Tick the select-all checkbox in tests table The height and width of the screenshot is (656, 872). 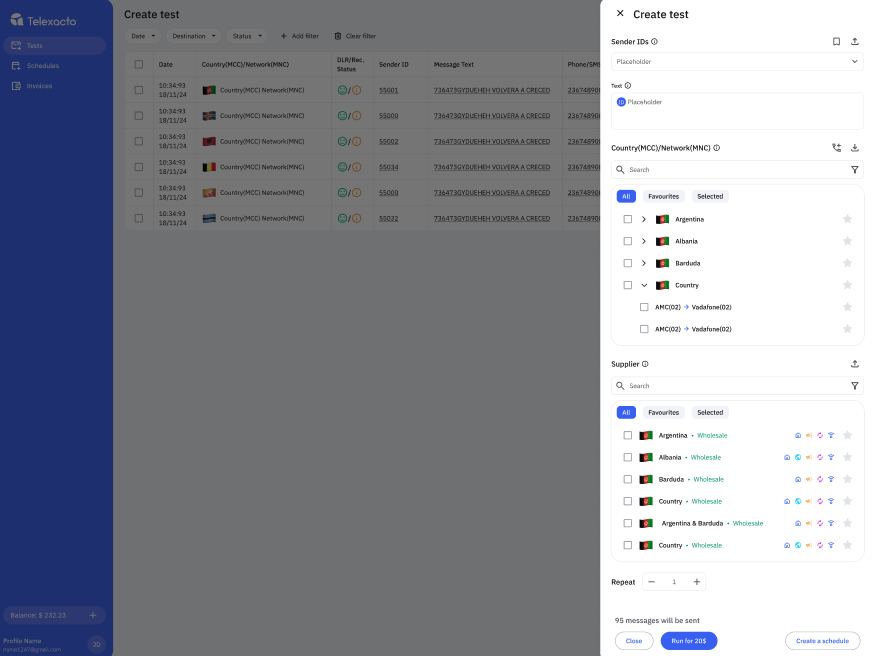tap(137, 64)
